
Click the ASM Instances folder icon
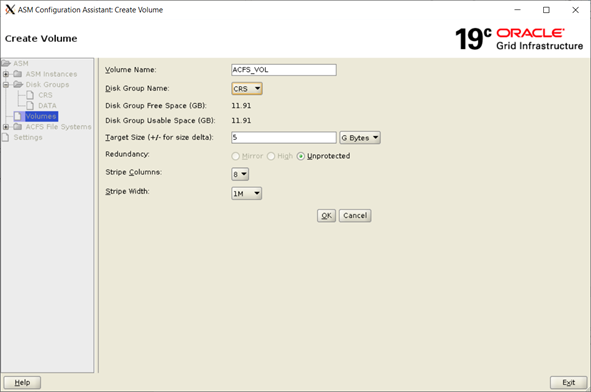point(18,74)
